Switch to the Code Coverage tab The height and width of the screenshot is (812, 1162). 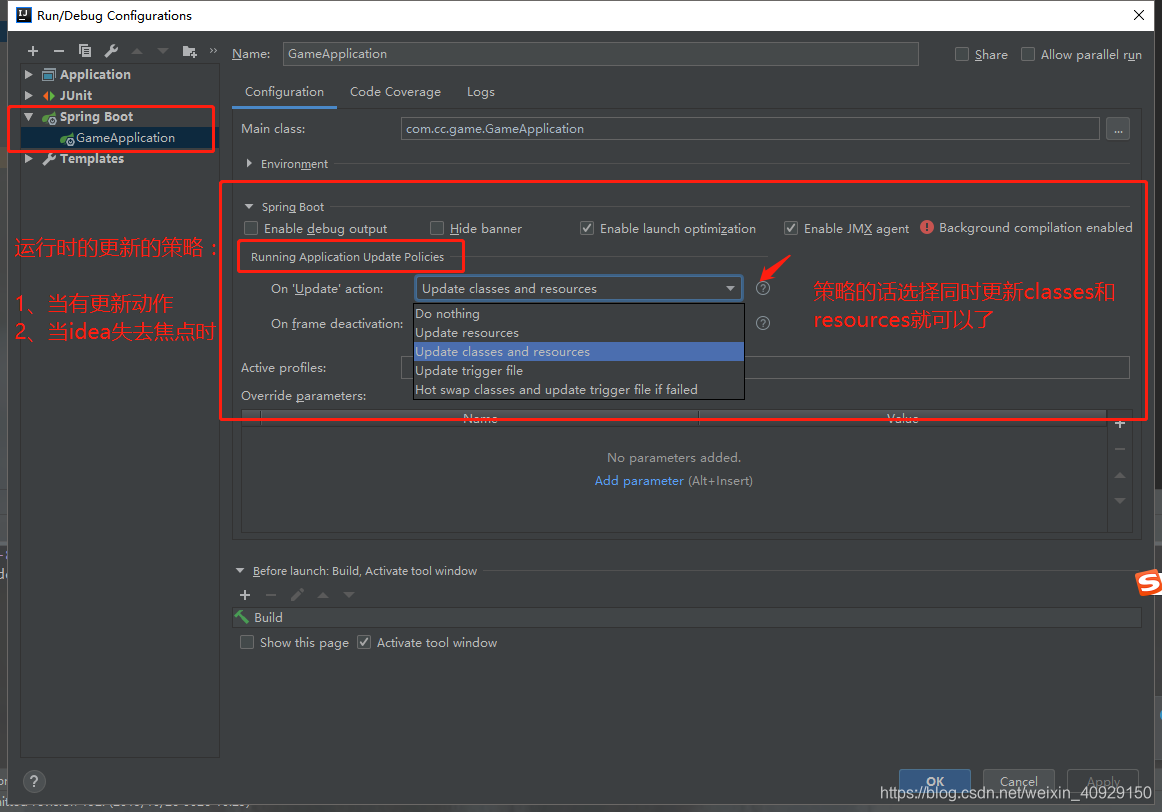tap(395, 91)
